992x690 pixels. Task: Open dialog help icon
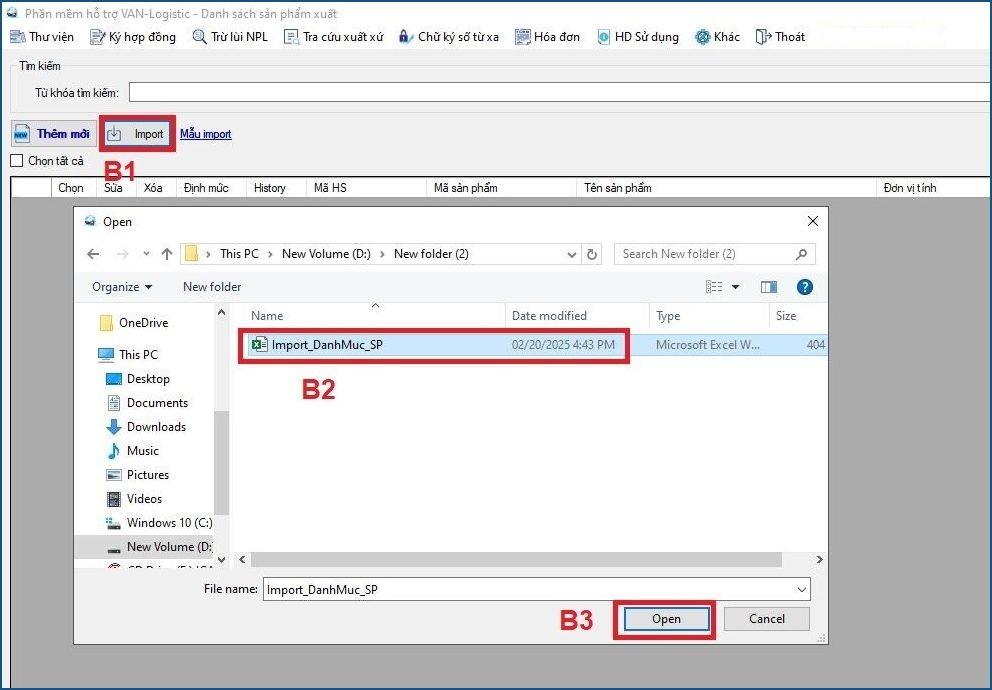point(805,287)
